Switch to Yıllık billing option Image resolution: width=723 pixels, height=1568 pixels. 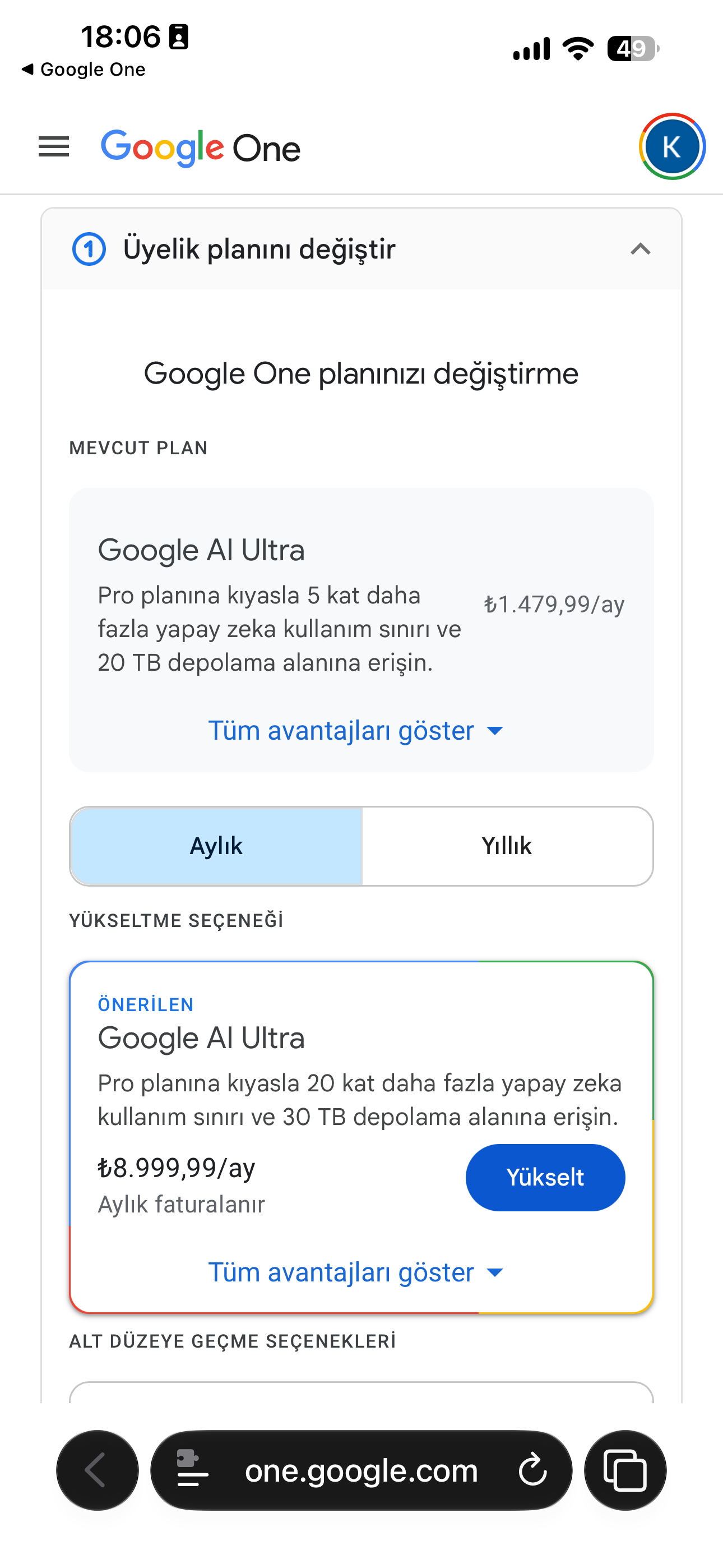[507, 846]
